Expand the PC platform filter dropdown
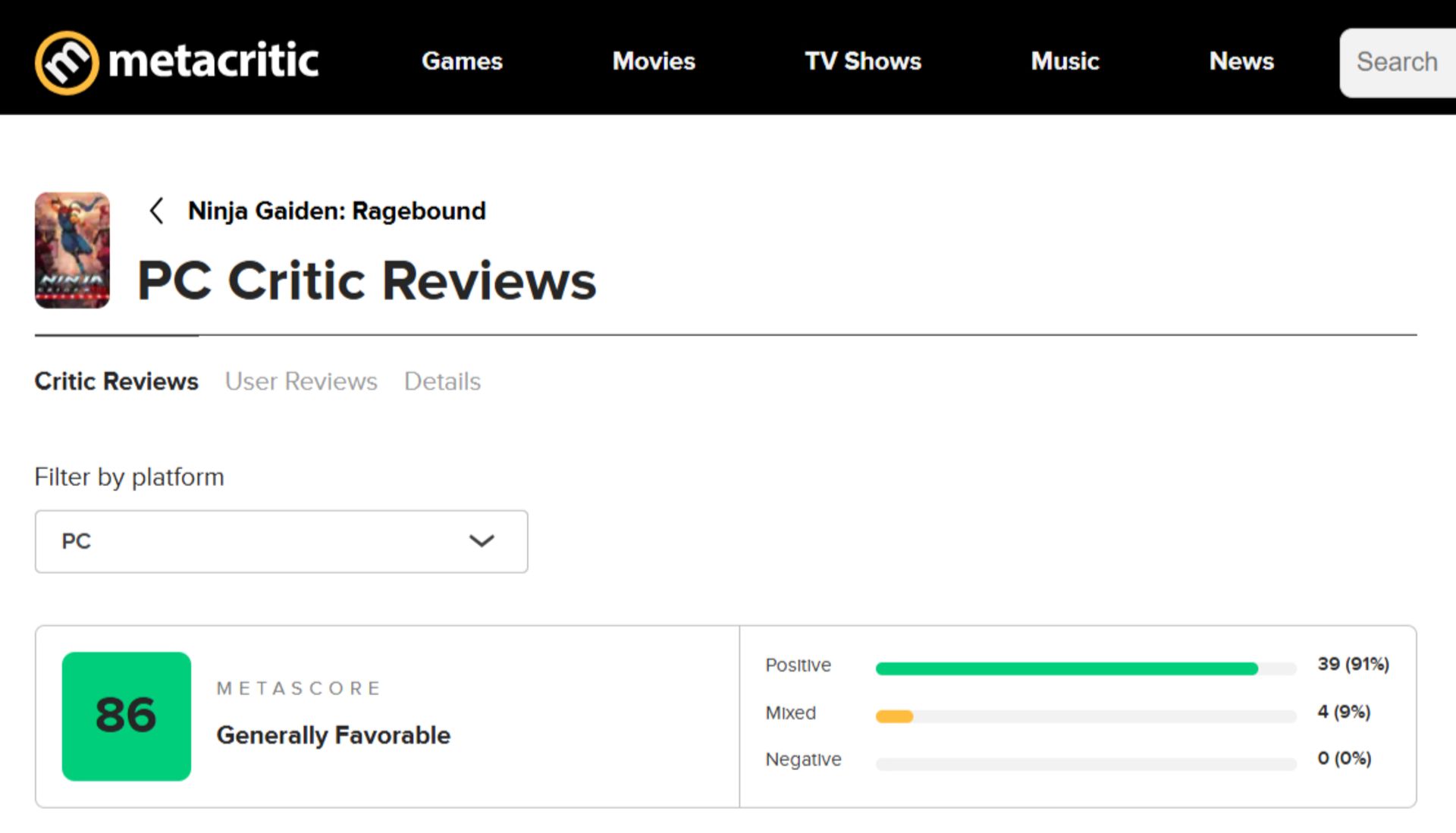Image resolution: width=1456 pixels, height=833 pixels. coord(281,541)
